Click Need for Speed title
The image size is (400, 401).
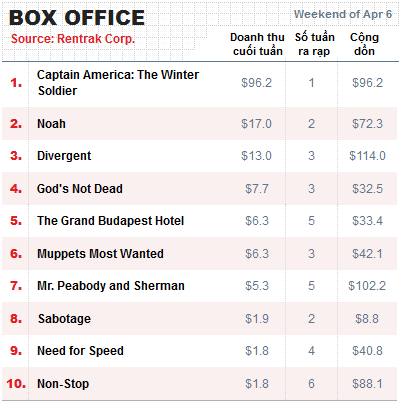point(80,351)
